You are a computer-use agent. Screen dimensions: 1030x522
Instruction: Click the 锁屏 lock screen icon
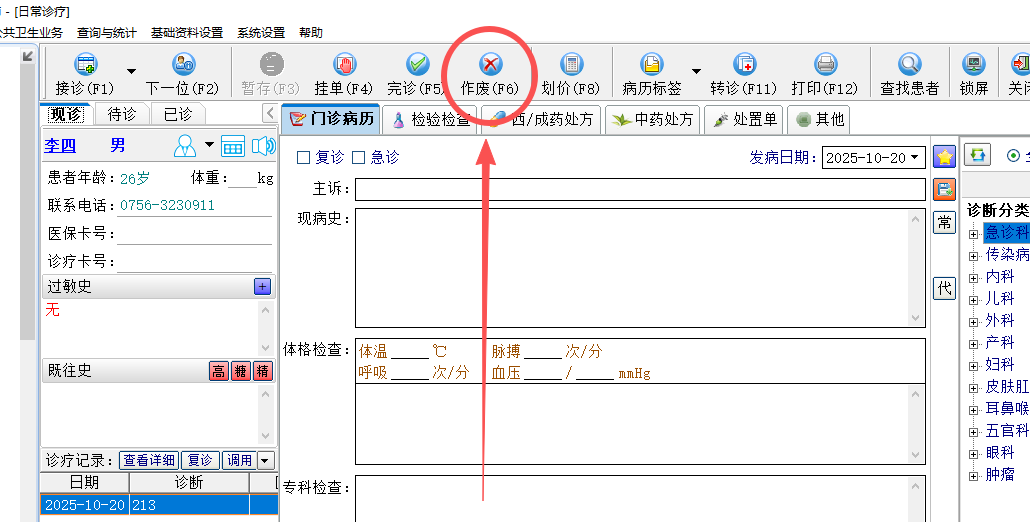pos(973,65)
